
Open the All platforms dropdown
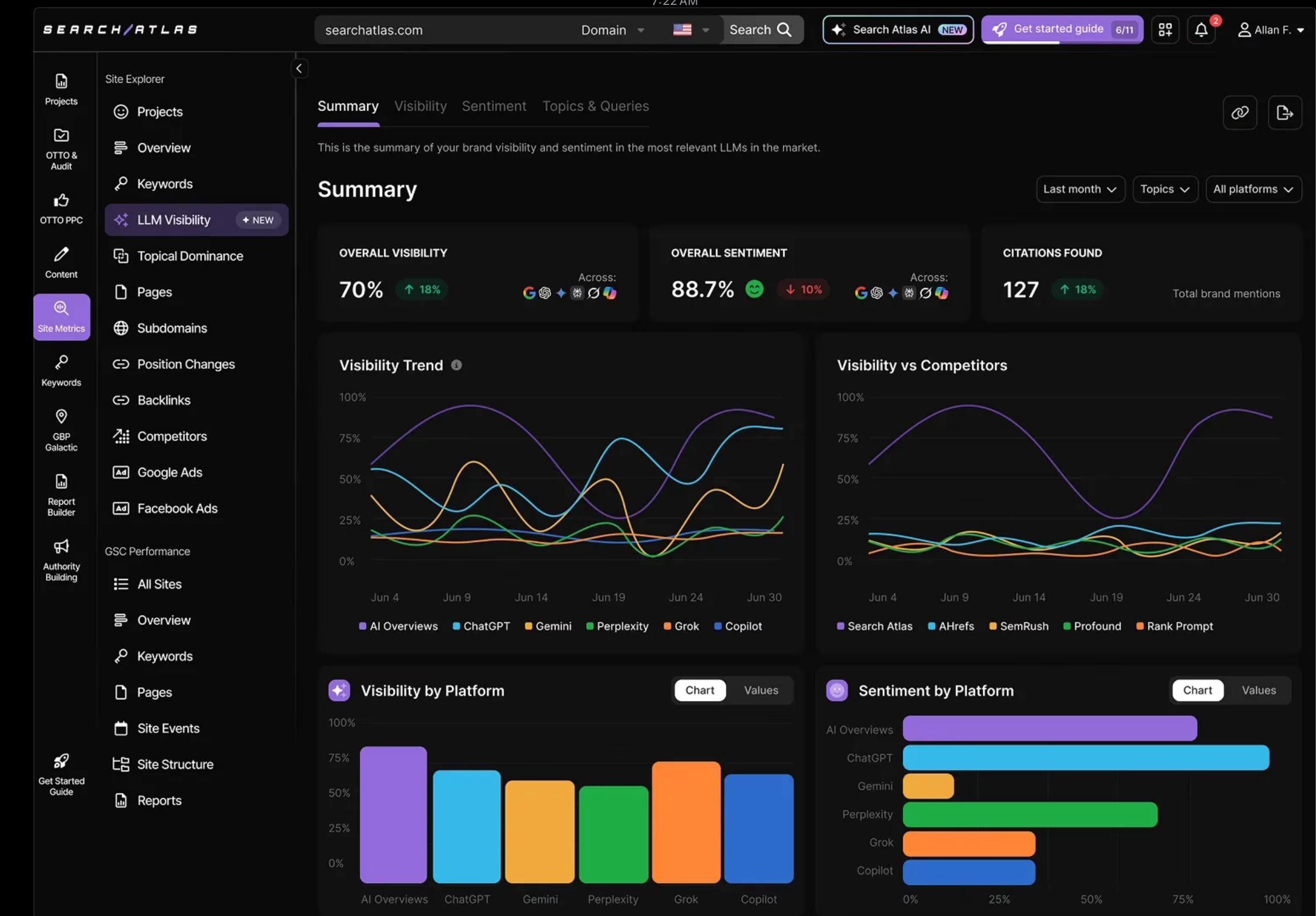pyautogui.click(x=1253, y=189)
